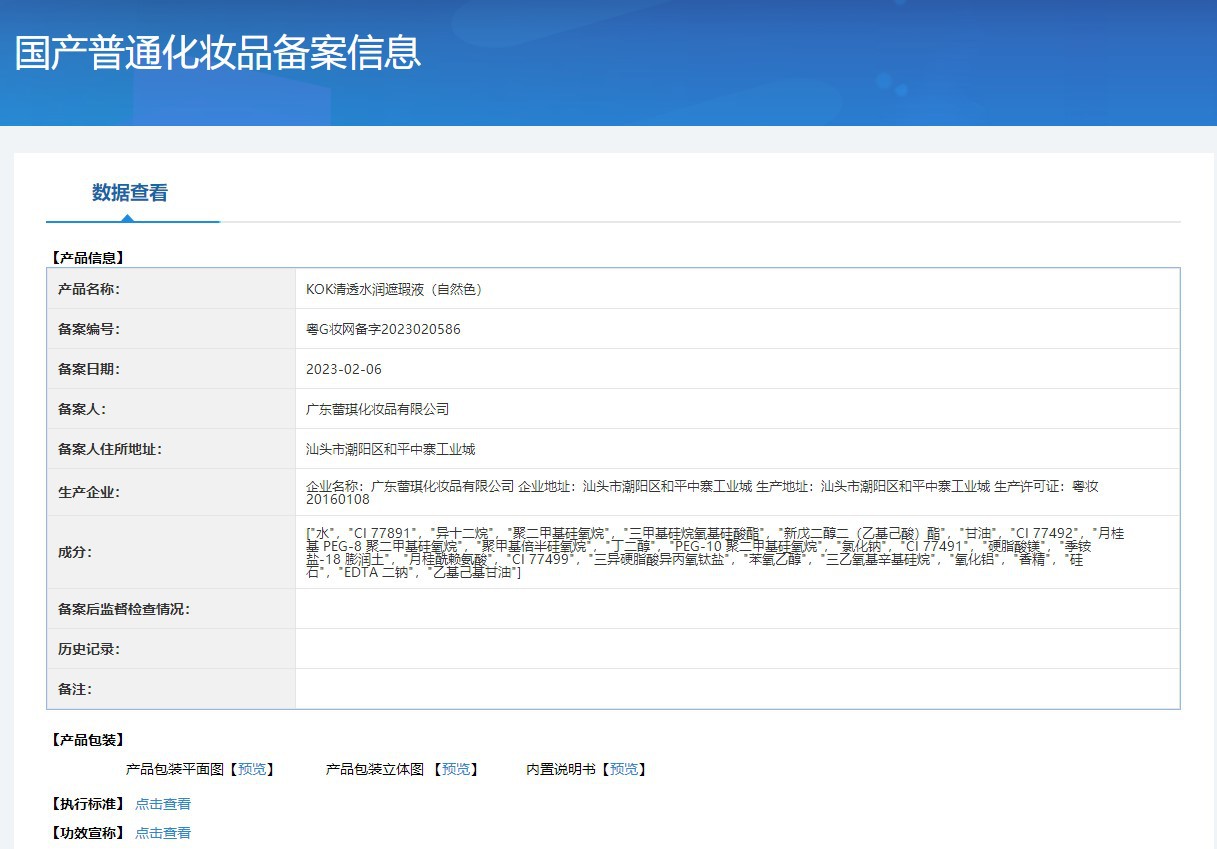The height and width of the screenshot is (849, 1217).
Task: Click the 备案人： row label
Action: [82, 409]
